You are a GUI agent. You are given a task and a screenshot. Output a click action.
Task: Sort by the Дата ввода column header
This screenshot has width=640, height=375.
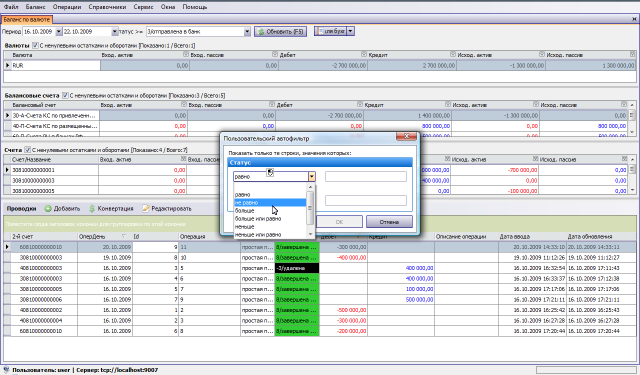click(x=532, y=236)
